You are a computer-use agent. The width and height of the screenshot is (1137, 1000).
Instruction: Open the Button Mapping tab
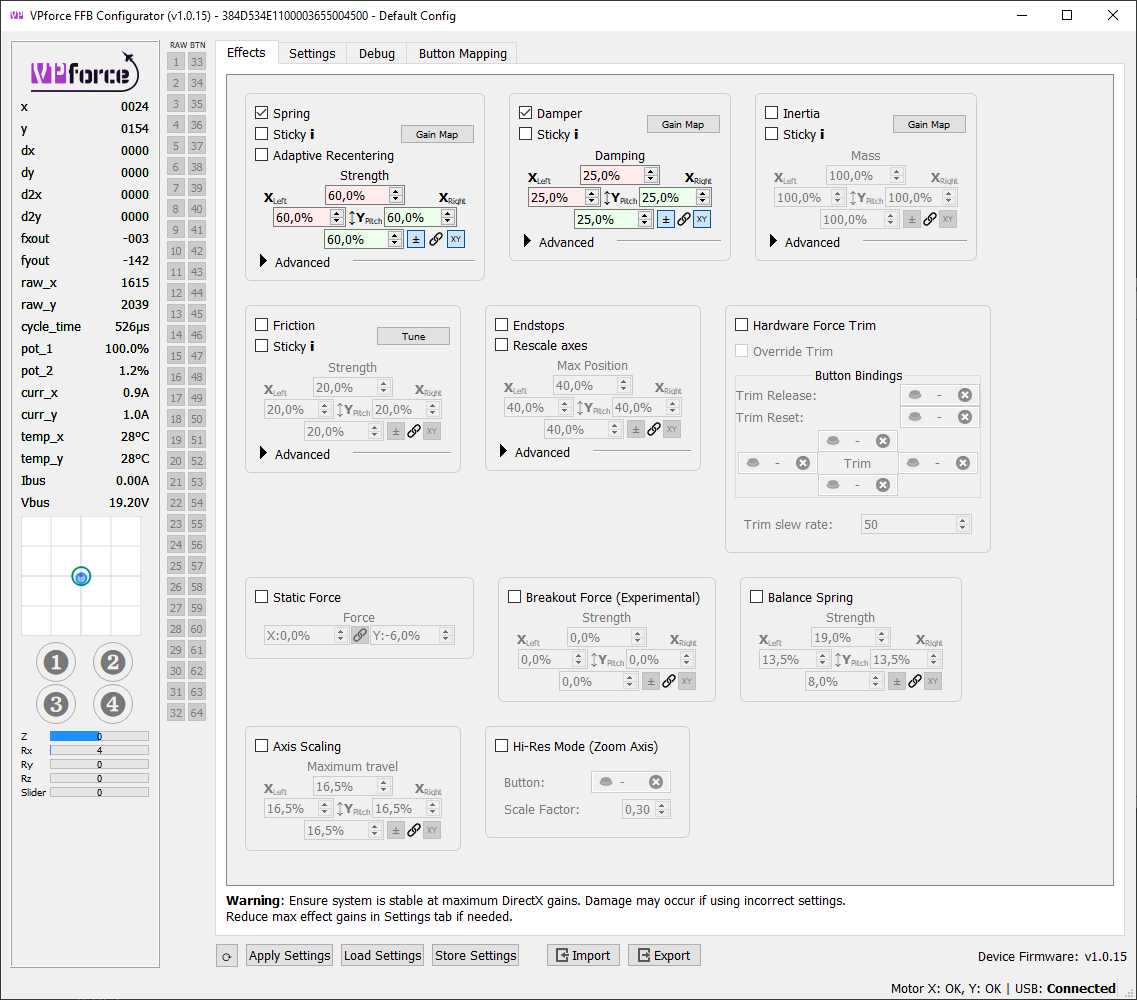tap(462, 53)
